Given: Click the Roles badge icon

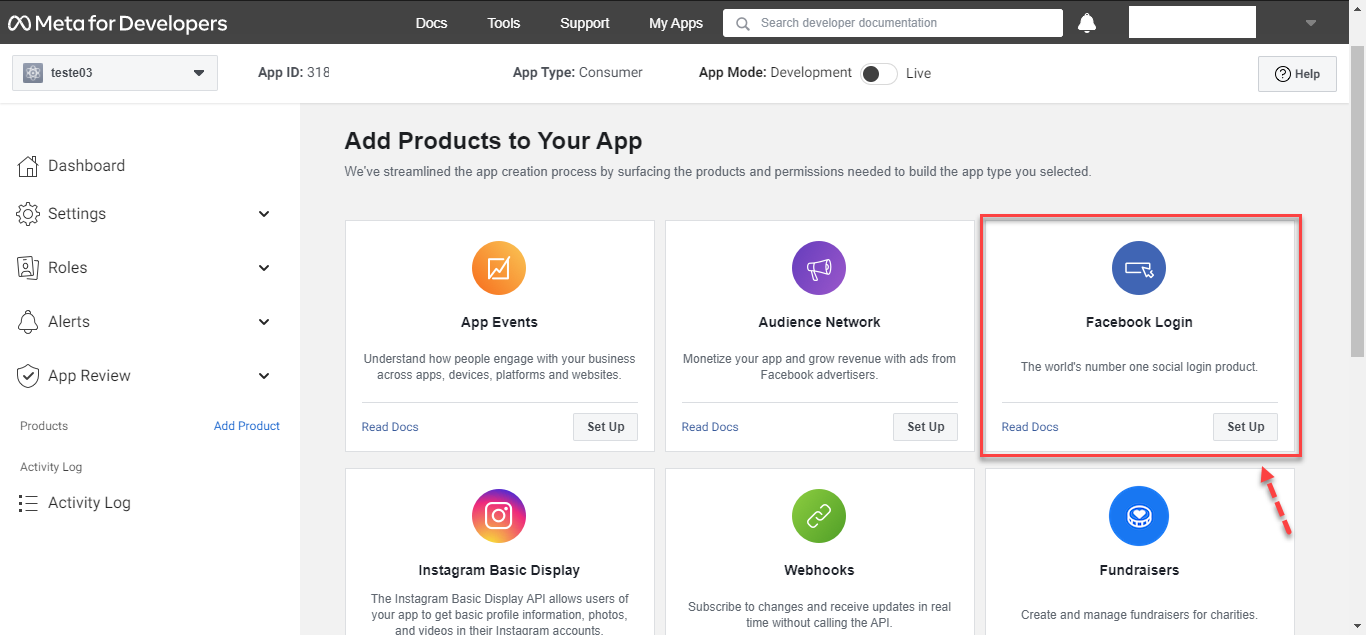Looking at the screenshot, I should click(28, 268).
